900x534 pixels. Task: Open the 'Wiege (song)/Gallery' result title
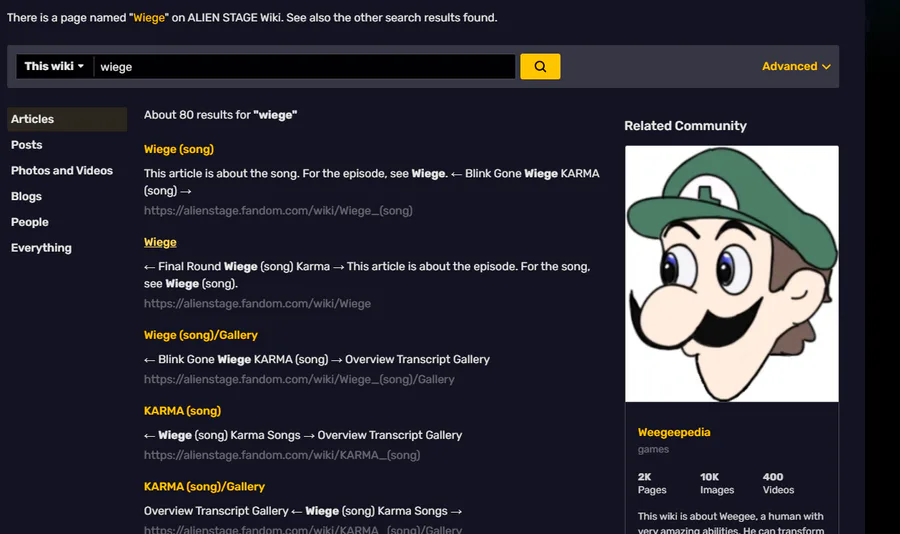(x=201, y=335)
